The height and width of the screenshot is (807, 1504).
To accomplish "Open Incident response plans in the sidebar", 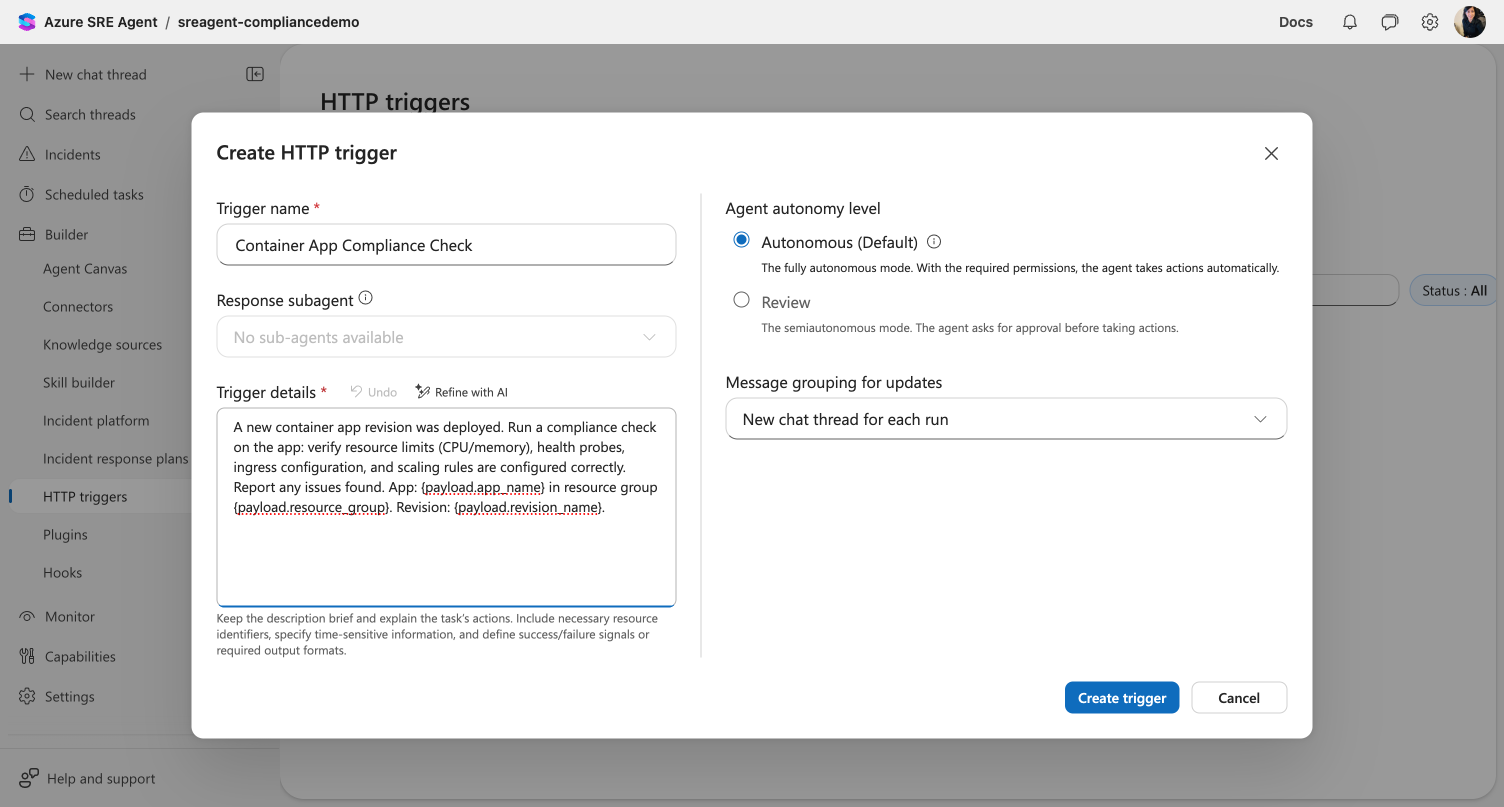I will pos(115,459).
